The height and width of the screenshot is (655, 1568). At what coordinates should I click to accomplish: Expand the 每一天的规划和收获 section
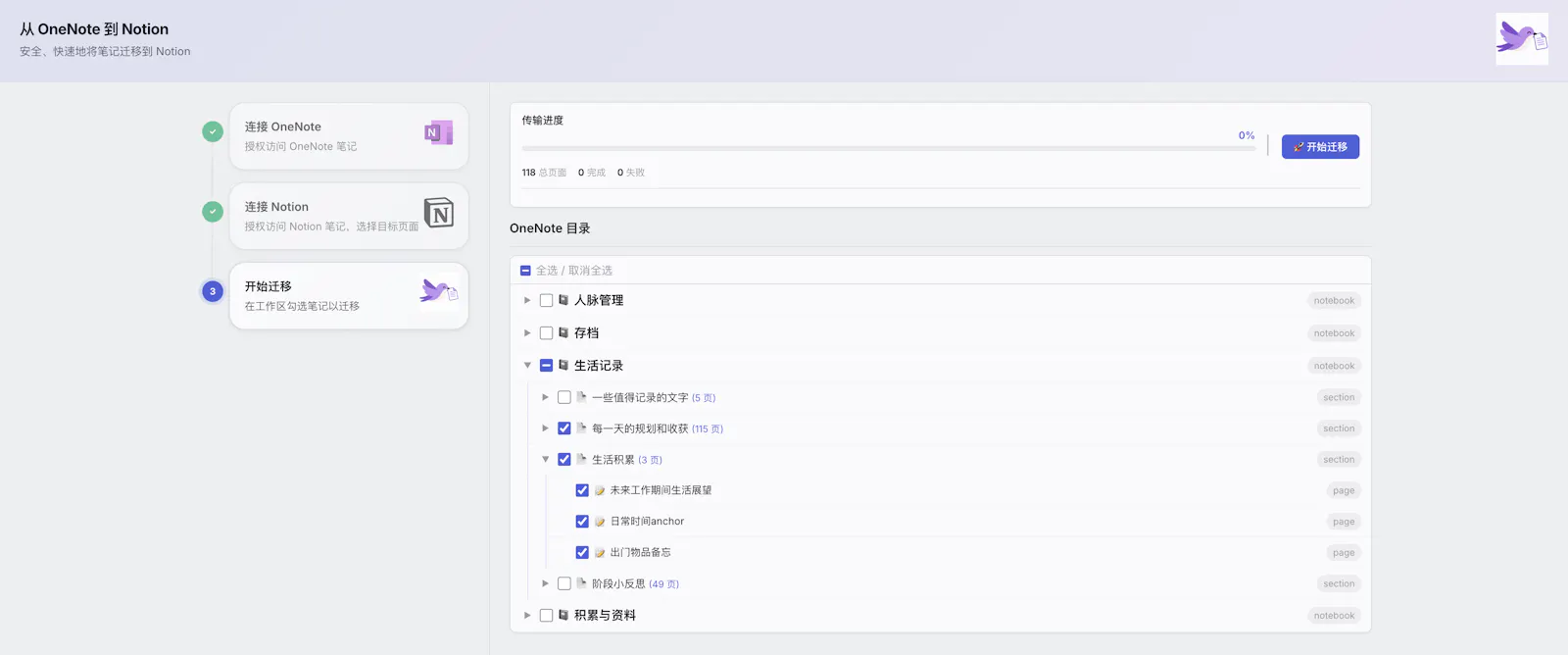pos(545,428)
